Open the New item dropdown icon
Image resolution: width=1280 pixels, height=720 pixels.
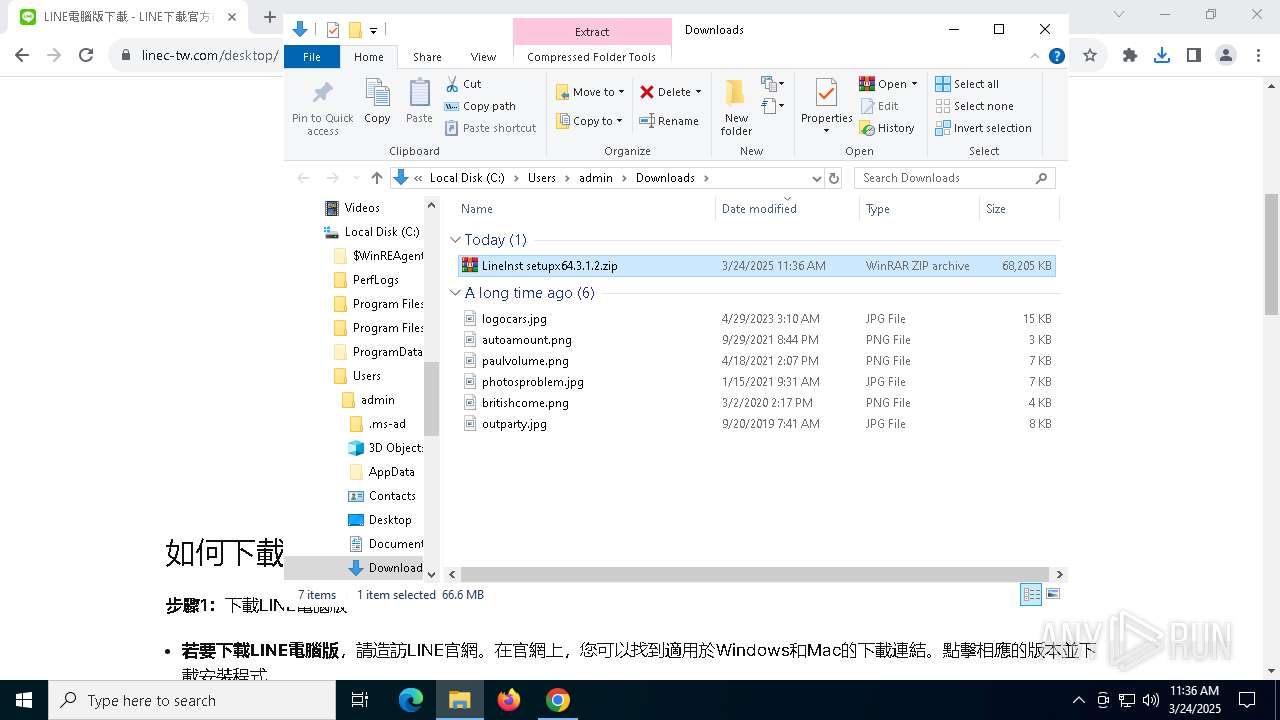click(772, 84)
